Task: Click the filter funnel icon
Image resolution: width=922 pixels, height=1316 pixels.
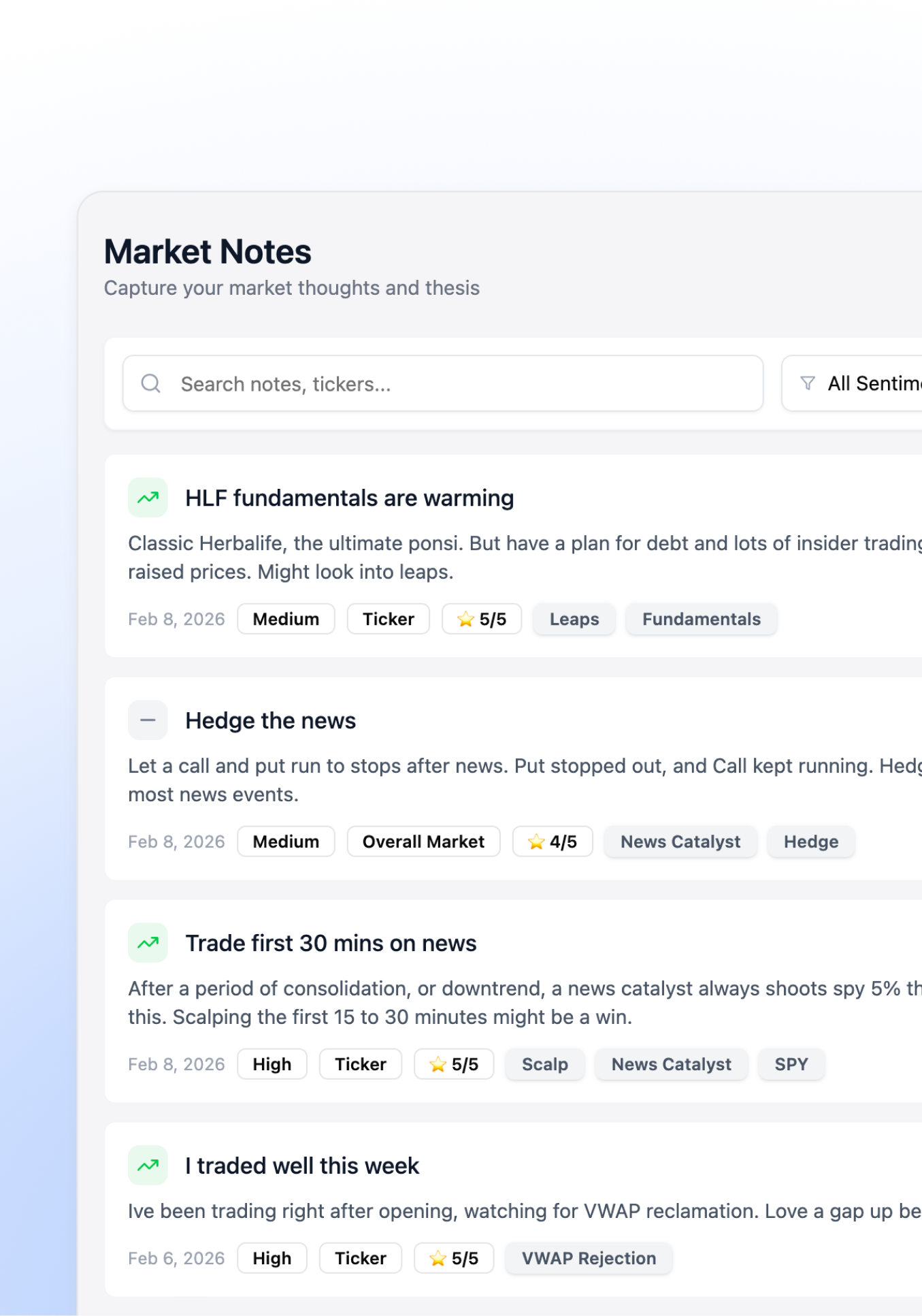Action: (x=808, y=383)
